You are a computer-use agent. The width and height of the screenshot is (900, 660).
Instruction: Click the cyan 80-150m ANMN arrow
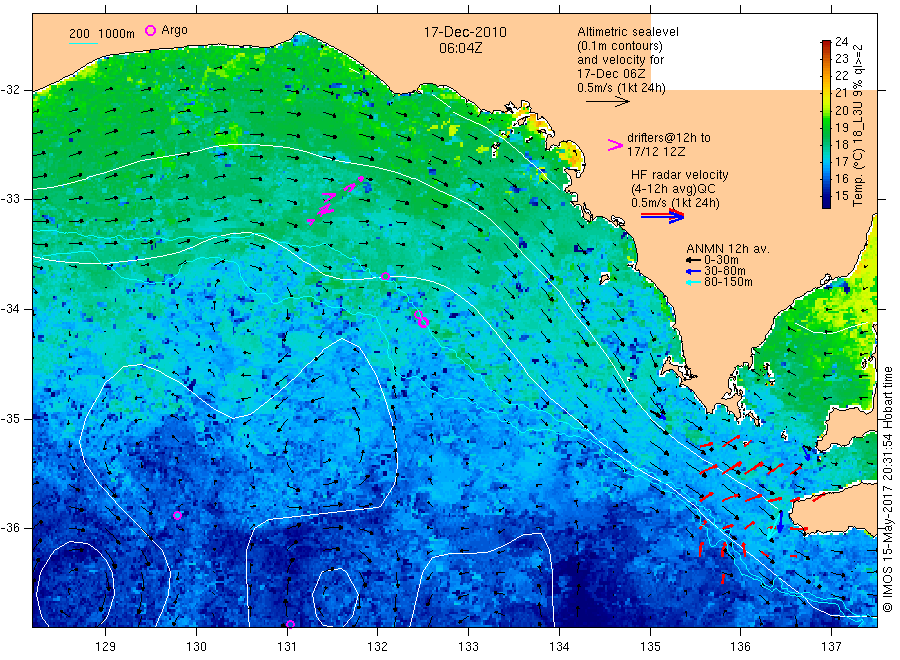tap(693, 282)
